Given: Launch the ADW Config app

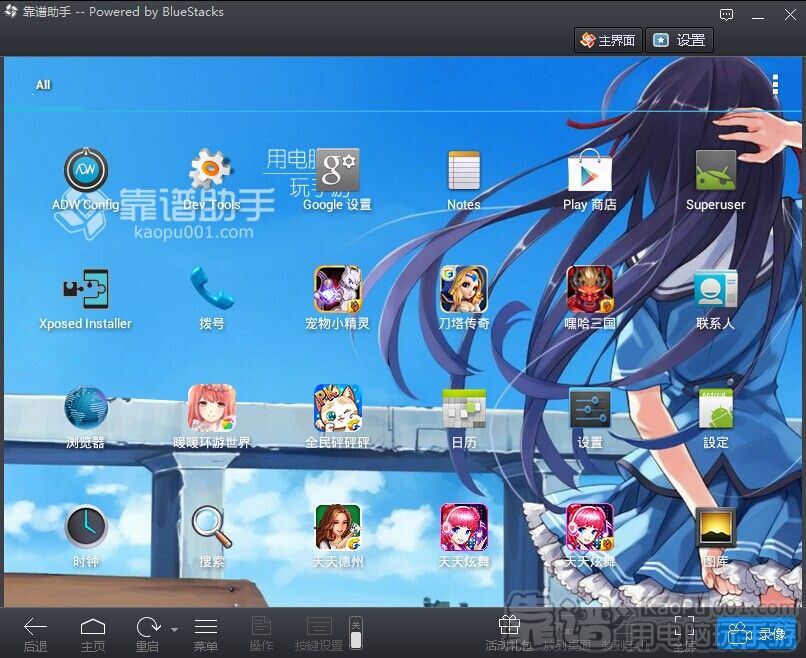Looking at the screenshot, I should click(x=86, y=173).
